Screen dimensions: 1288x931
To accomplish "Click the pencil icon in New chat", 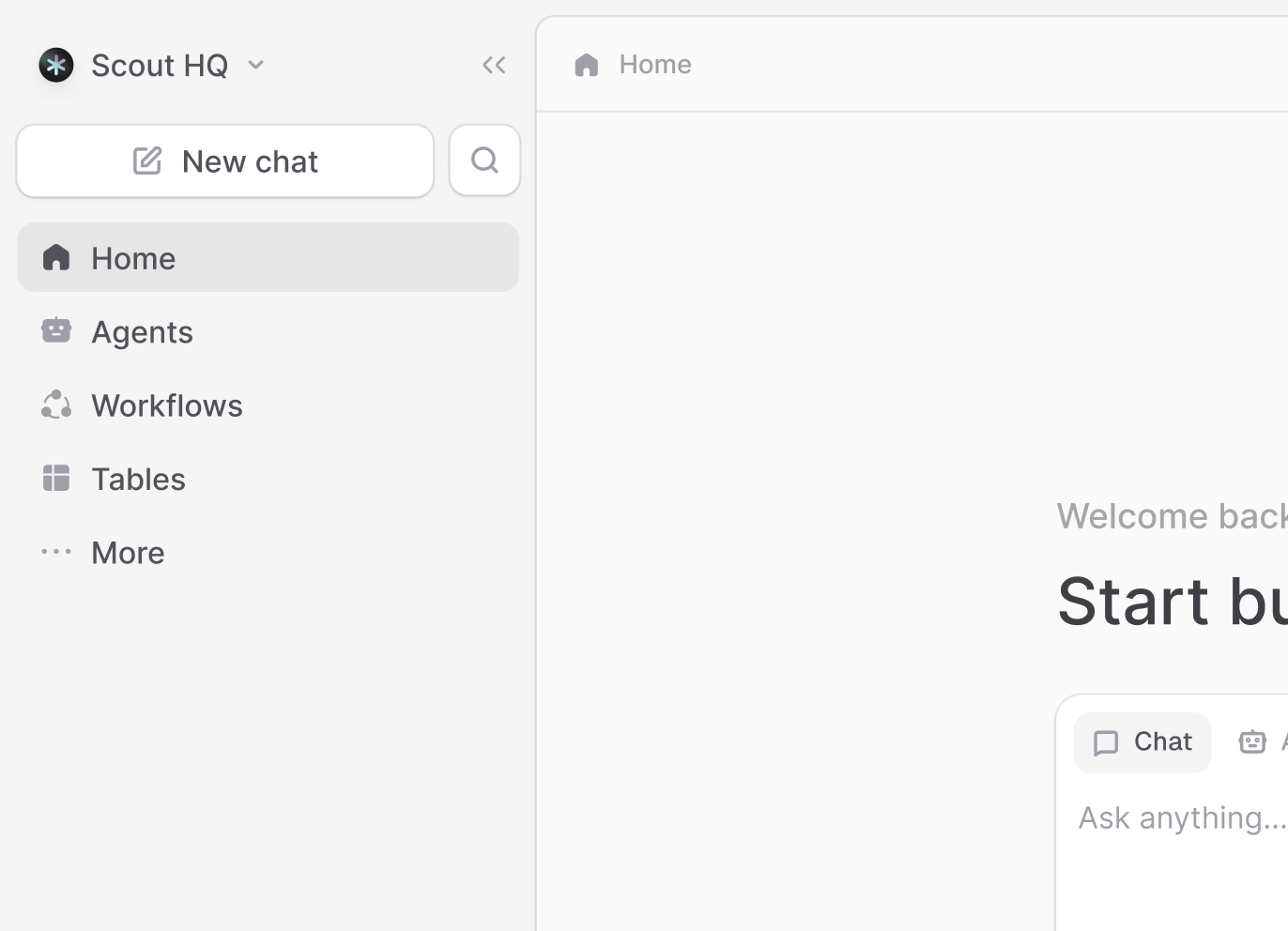I will coord(147,160).
